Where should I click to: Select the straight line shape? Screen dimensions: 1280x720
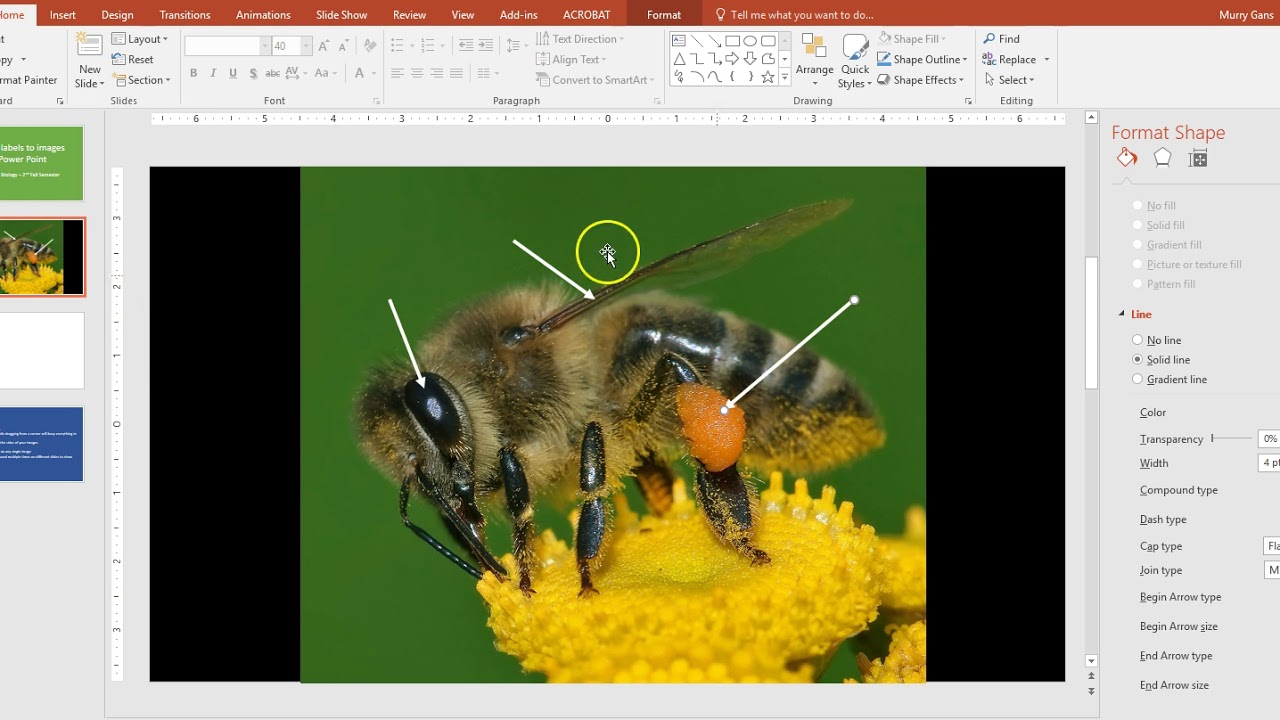tap(697, 41)
